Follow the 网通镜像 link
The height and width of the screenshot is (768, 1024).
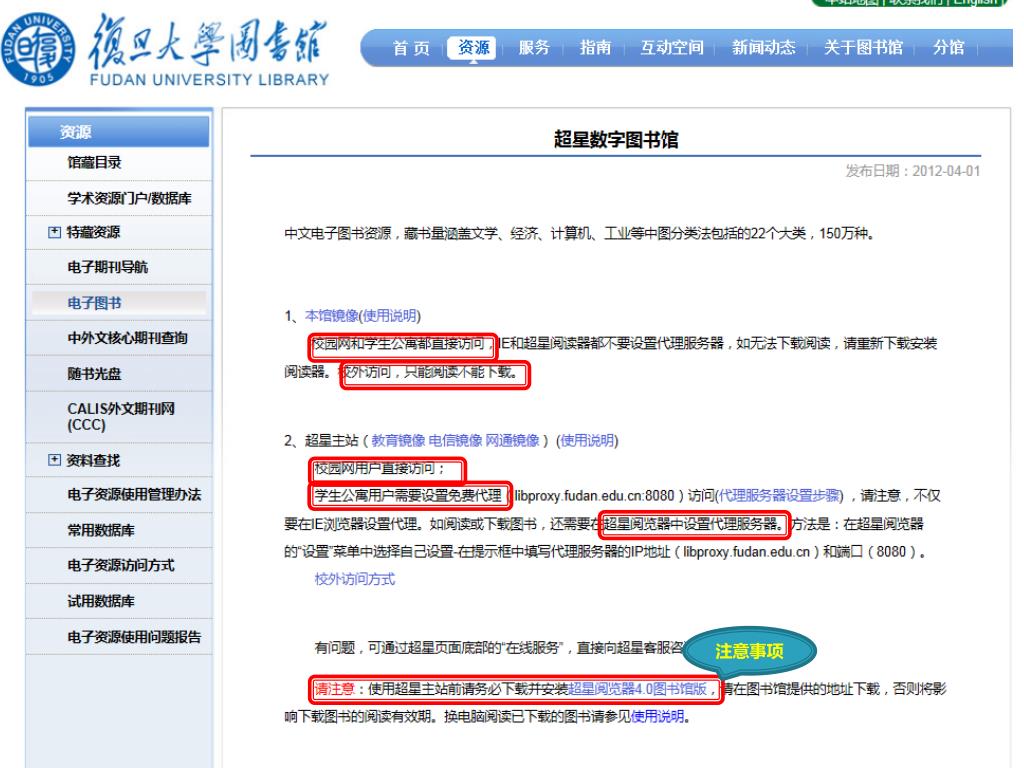512,441
